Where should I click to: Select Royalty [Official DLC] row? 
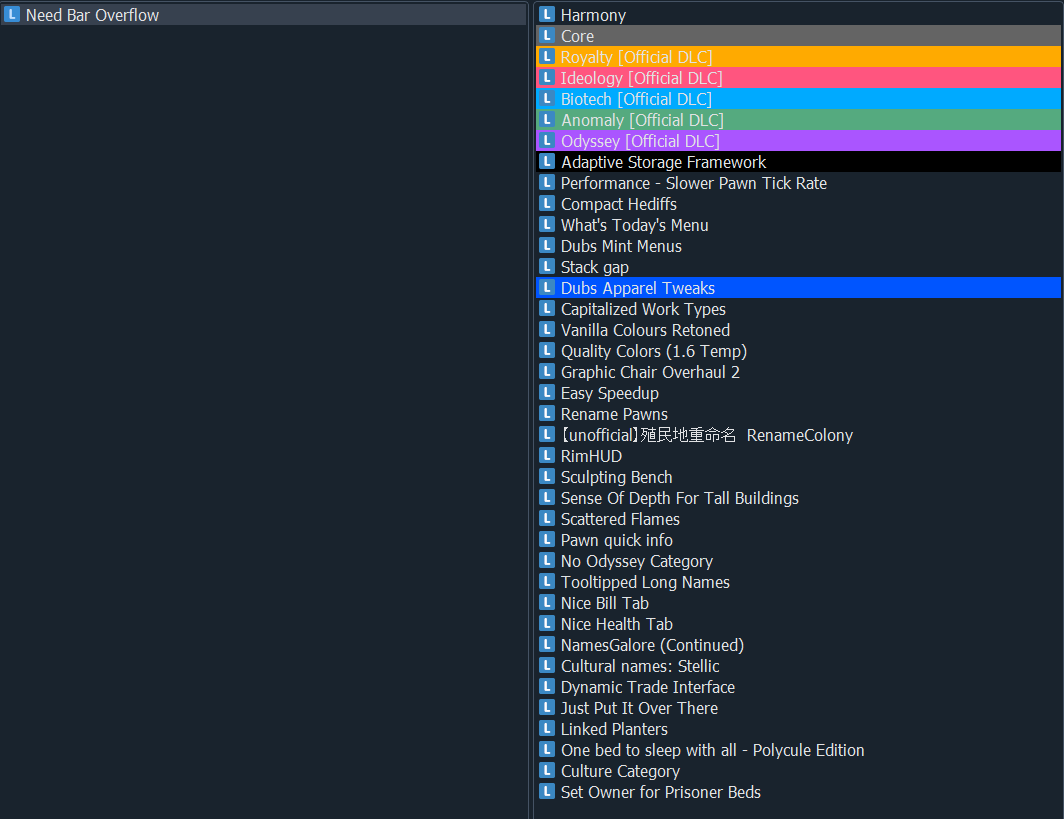(799, 57)
